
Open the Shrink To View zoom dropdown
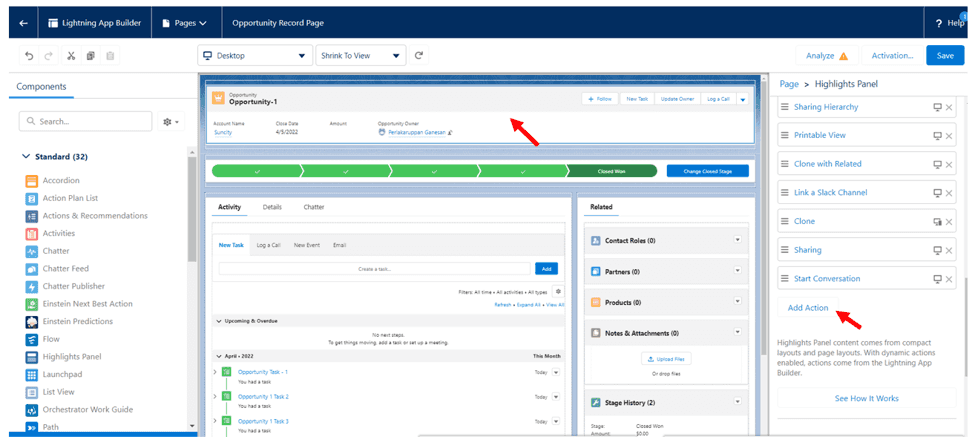point(361,55)
